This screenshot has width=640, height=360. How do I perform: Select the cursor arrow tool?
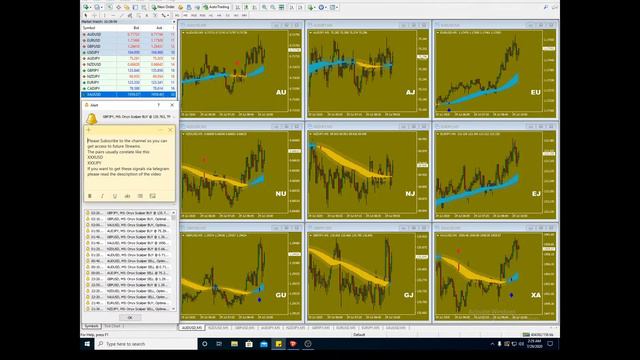click(86, 15)
